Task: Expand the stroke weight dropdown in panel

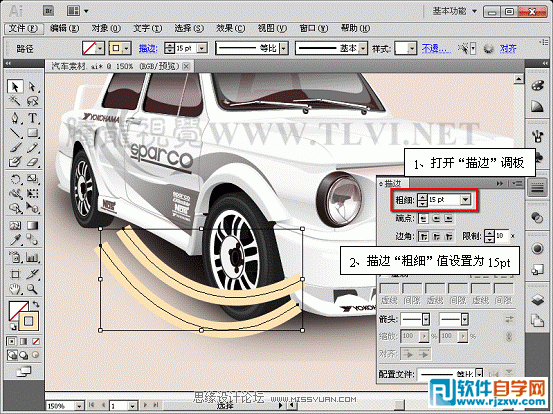Action: [466, 200]
